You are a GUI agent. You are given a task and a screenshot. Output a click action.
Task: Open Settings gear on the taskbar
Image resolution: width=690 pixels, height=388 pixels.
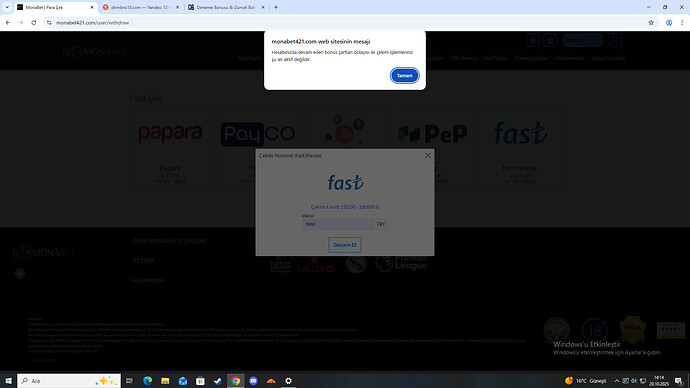click(288, 381)
